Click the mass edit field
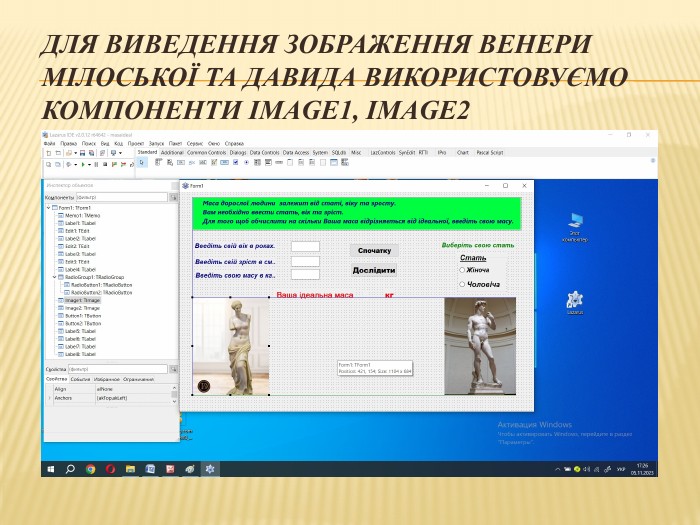700x525 pixels. (305, 275)
